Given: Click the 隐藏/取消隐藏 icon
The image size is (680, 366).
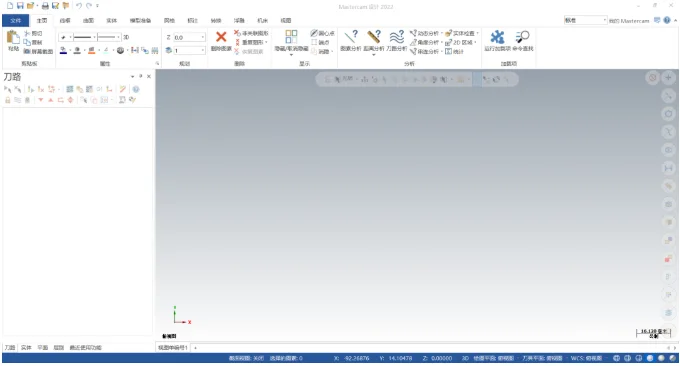Looking at the screenshot, I should (x=291, y=36).
